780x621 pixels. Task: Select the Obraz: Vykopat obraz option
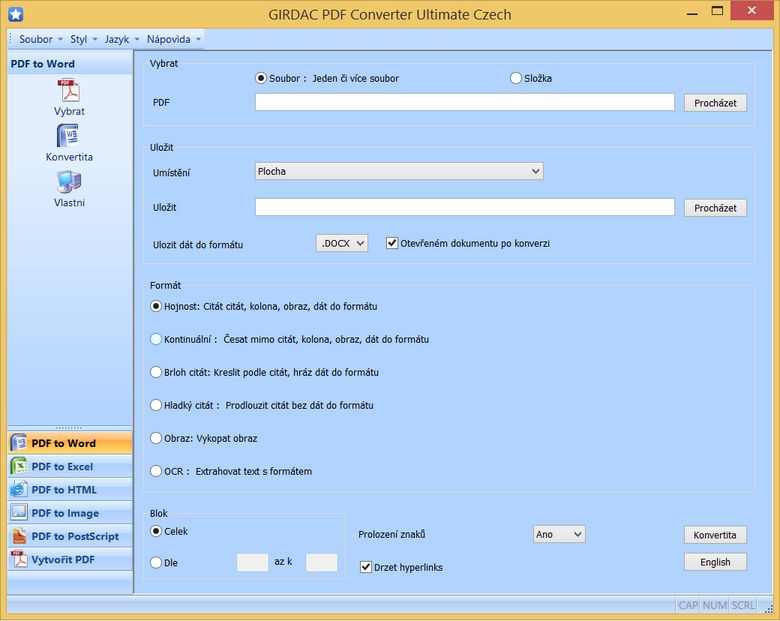pos(156,438)
